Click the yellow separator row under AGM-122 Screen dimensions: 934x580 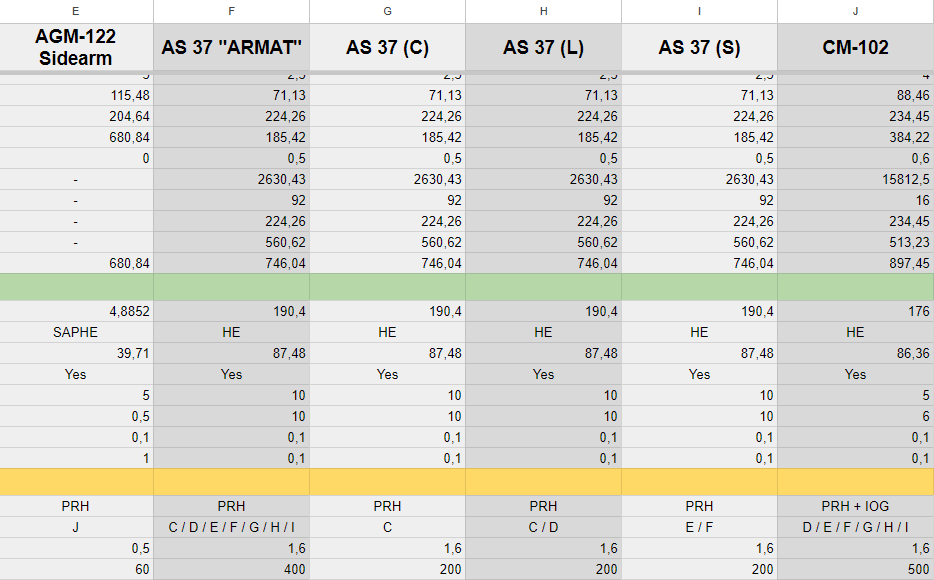pos(76,482)
